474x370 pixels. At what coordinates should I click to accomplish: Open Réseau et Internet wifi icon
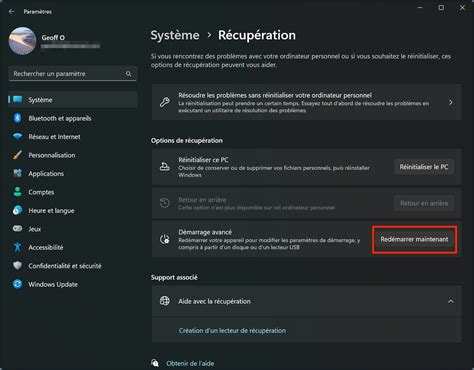(17, 137)
